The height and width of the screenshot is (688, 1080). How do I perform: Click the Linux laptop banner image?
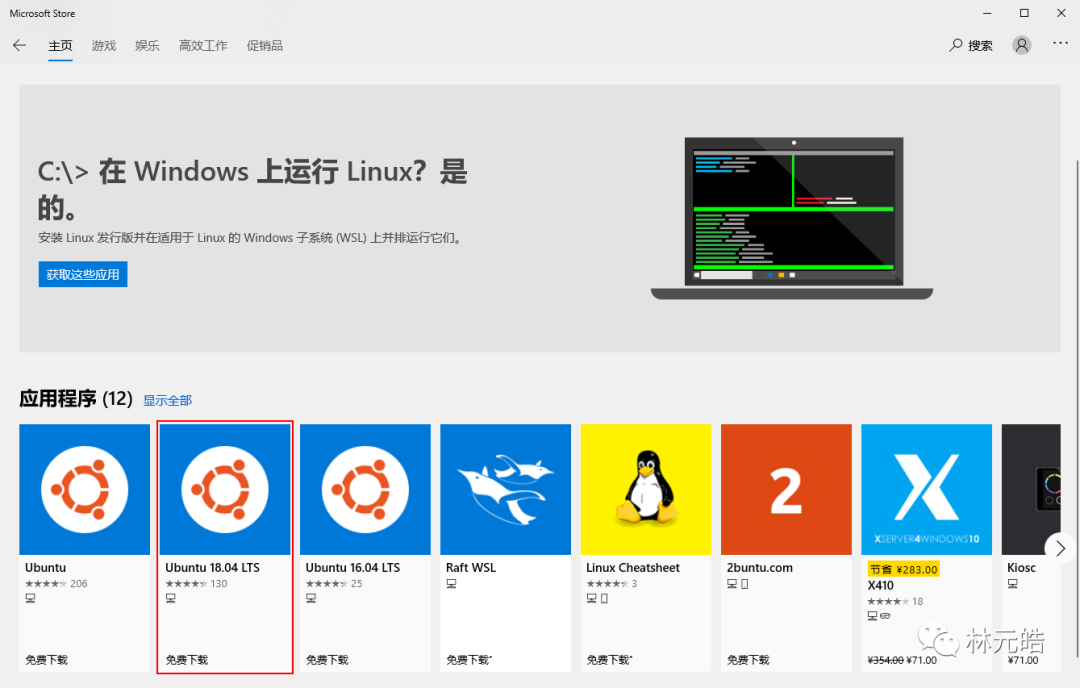792,218
